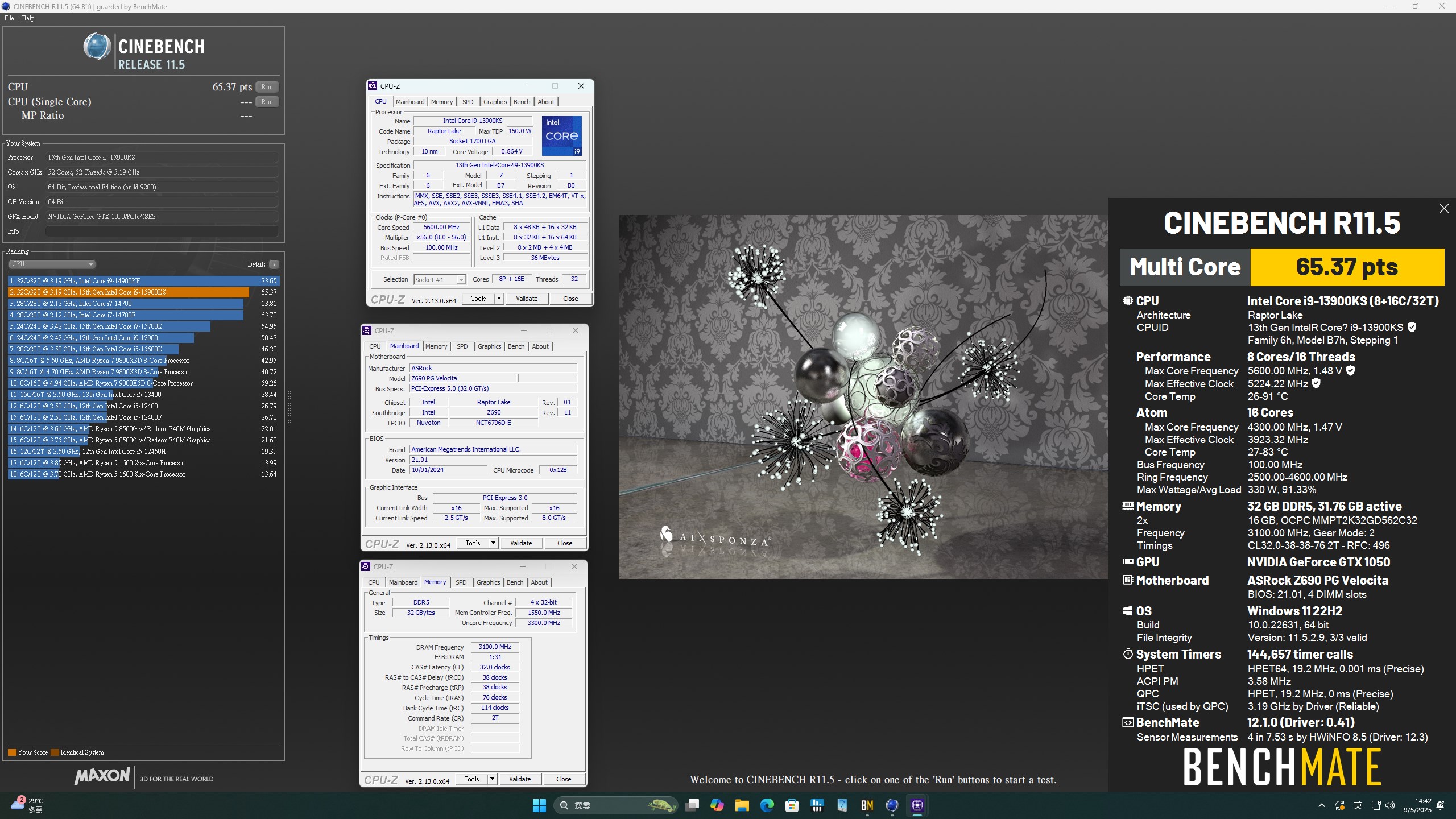Select the Core i7-14700F ranking row
1456x819 pixels.
pos(143,315)
